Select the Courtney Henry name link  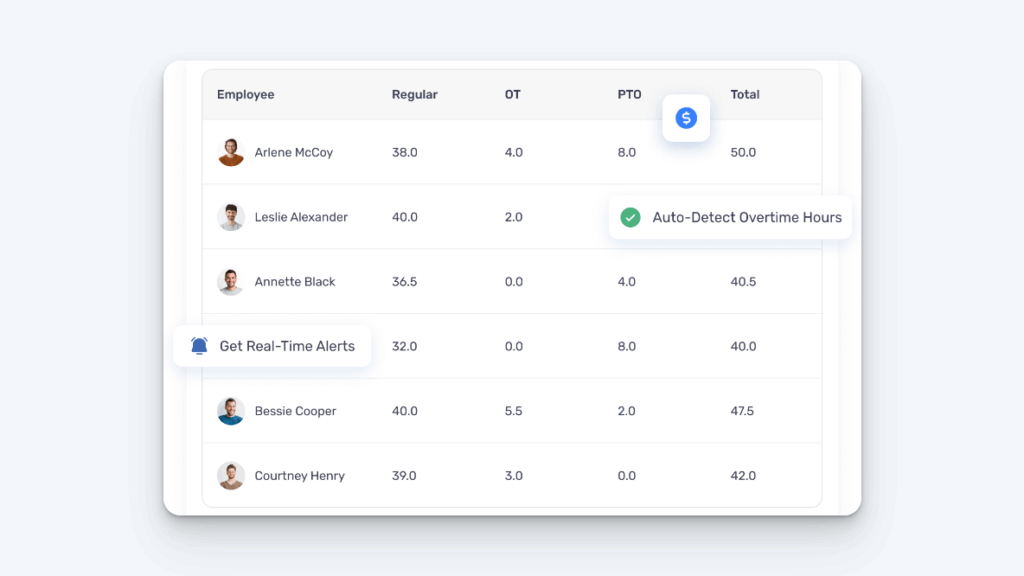[x=300, y=476]
